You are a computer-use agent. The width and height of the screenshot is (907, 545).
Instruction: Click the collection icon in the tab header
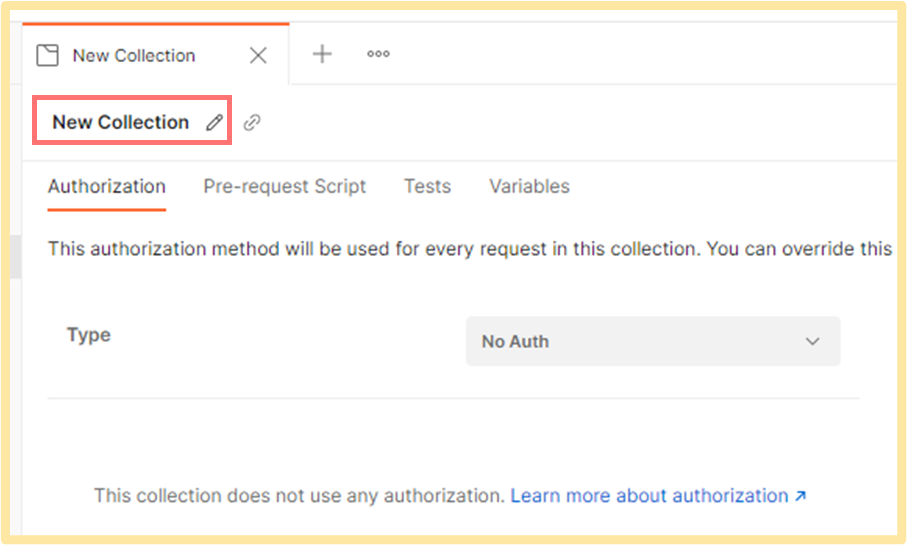click(47, 56)
